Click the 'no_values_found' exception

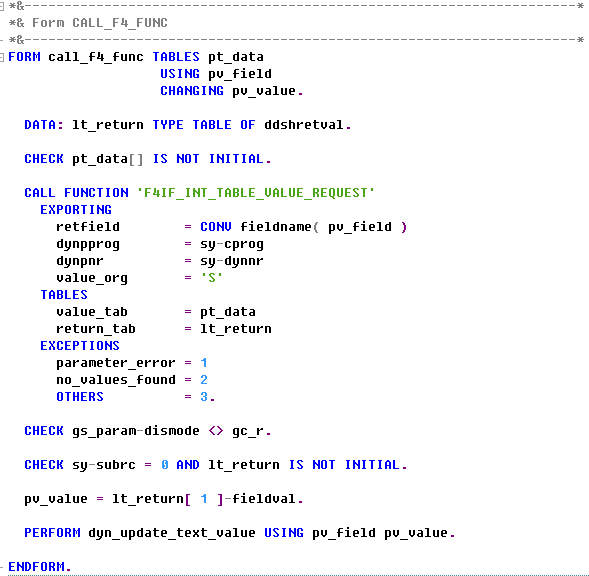point(116,380)
